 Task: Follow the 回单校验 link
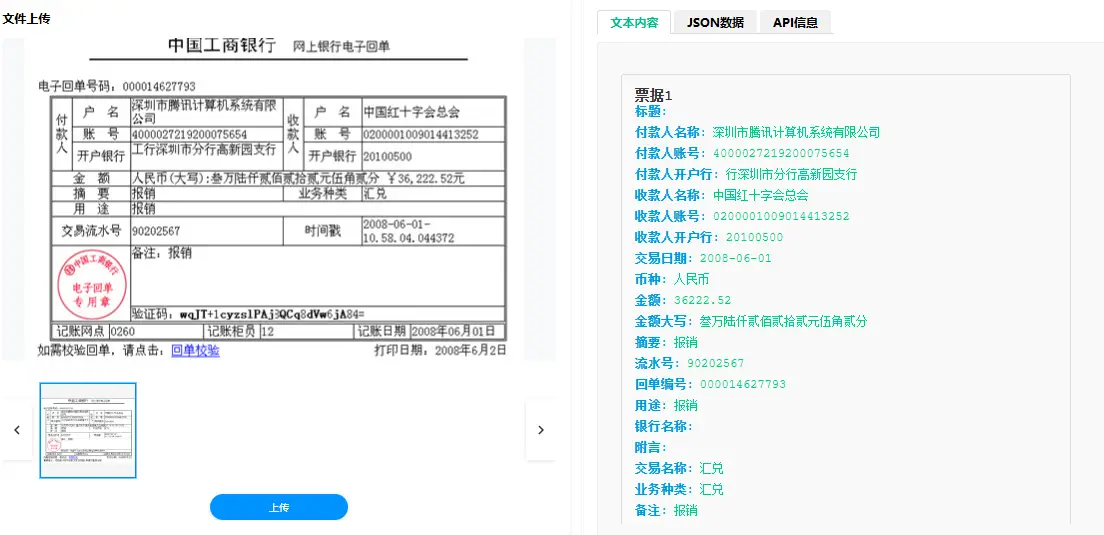[x=196, y=351]
